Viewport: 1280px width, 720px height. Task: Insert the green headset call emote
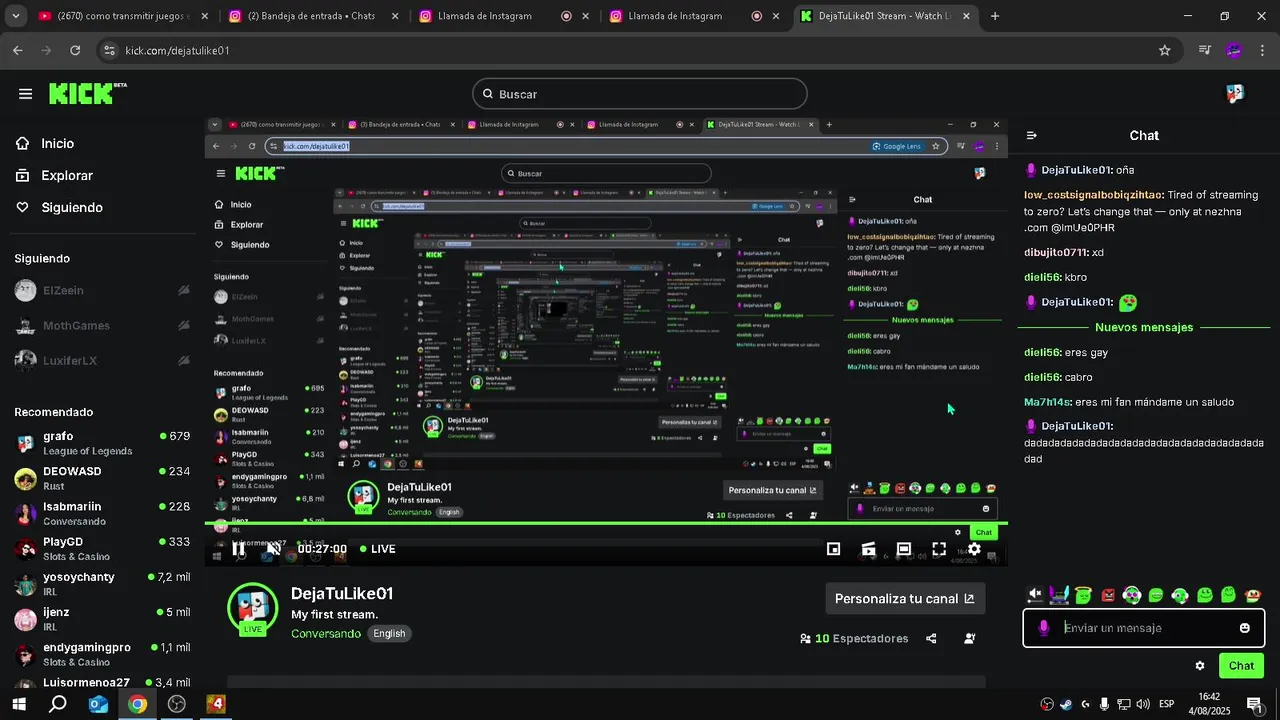[x=1180, y=595]
